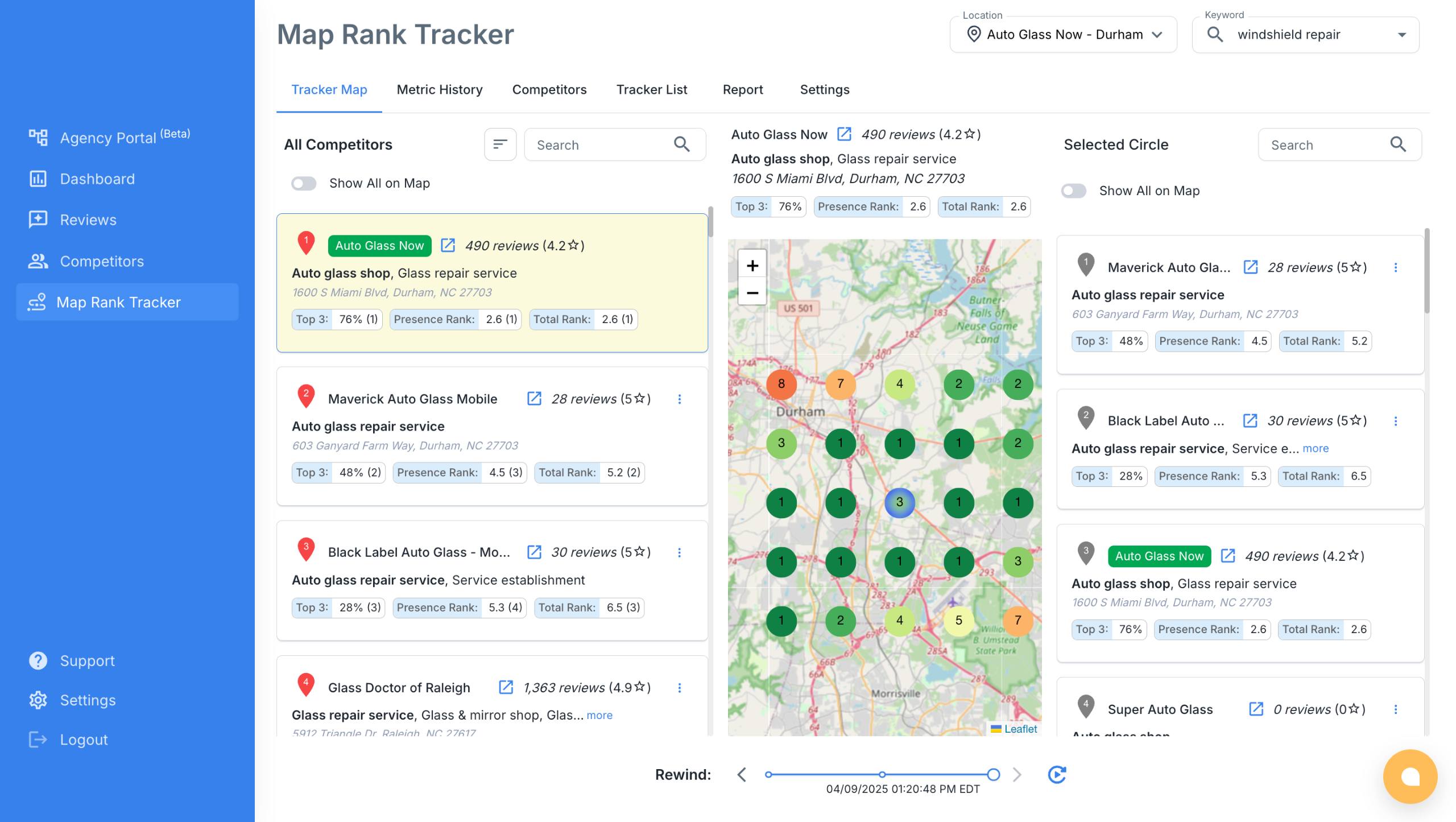The height and width of the screenshot is (822, 1456).
Task: Click the map zoom in plus button
Action: (752, 266)
